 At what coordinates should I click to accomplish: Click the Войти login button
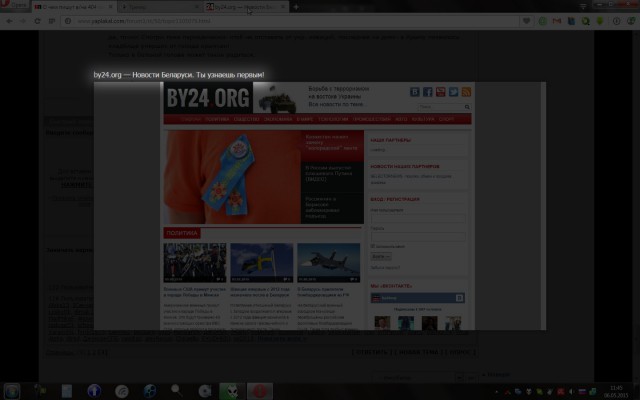(381, 256)
